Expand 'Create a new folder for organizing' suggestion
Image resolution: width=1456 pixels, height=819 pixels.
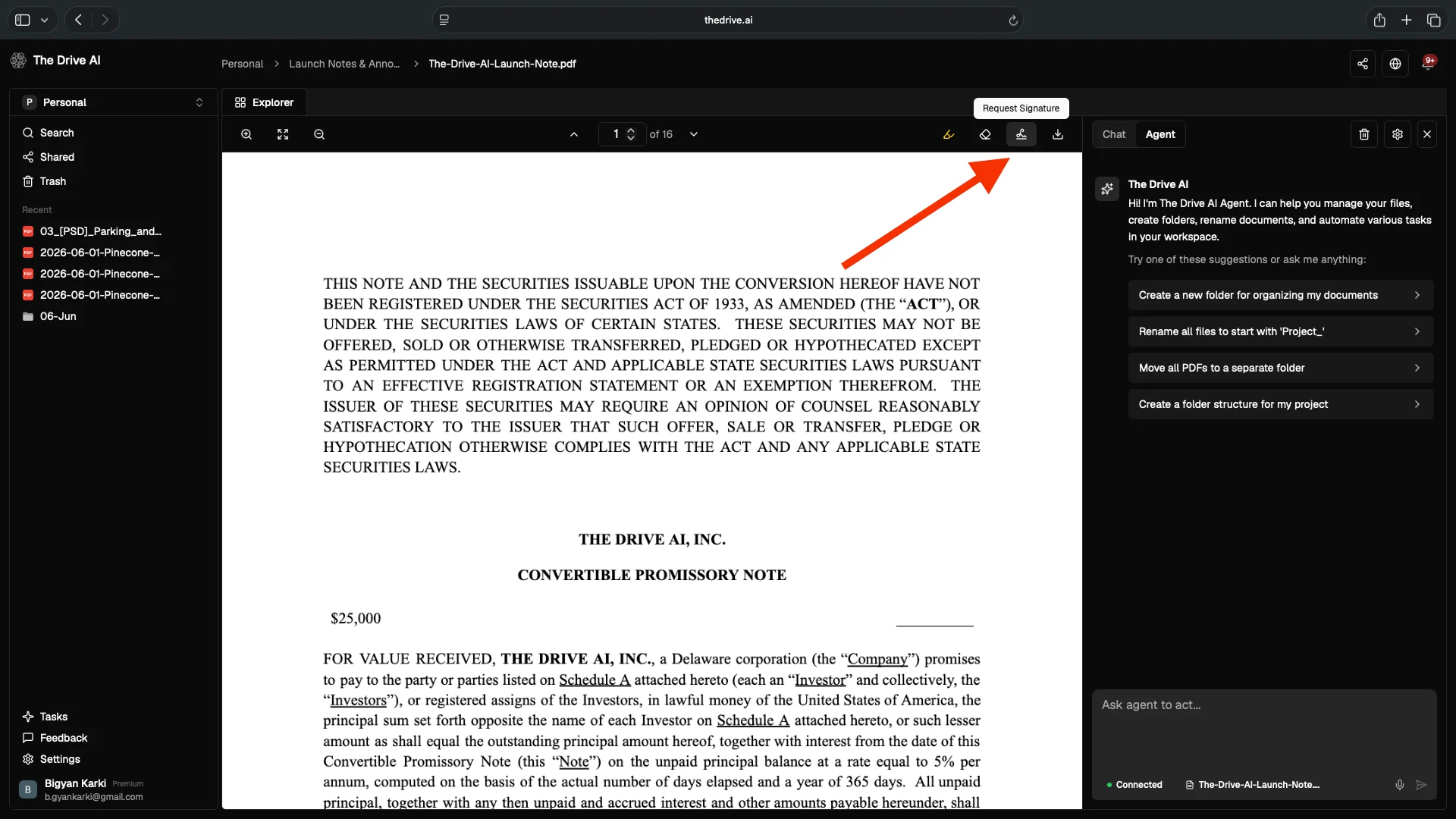(1281, 295)
